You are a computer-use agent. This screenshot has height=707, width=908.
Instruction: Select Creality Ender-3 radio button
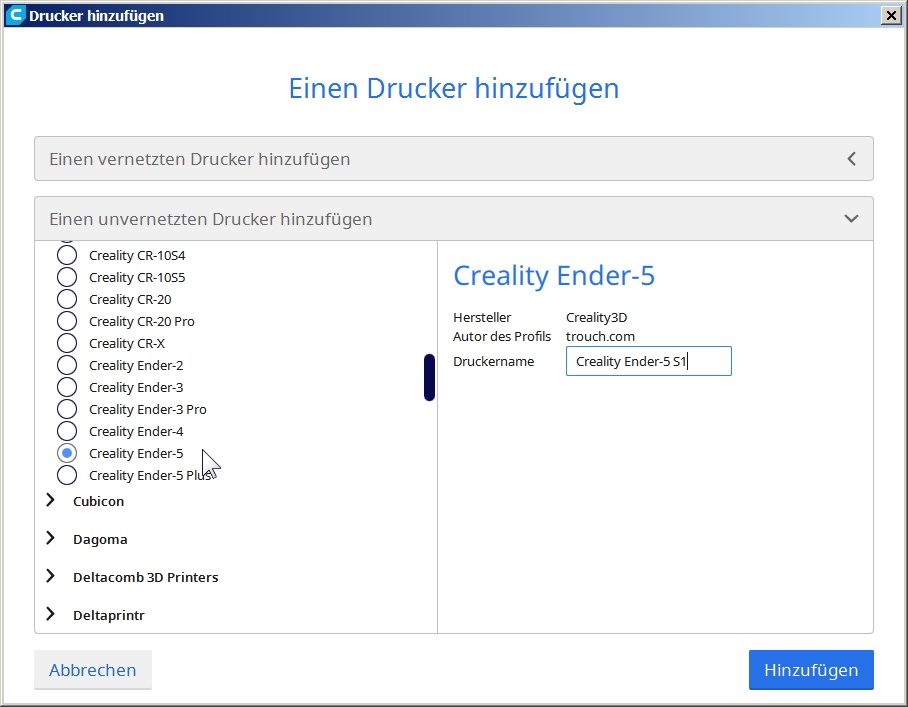[67, 387]
